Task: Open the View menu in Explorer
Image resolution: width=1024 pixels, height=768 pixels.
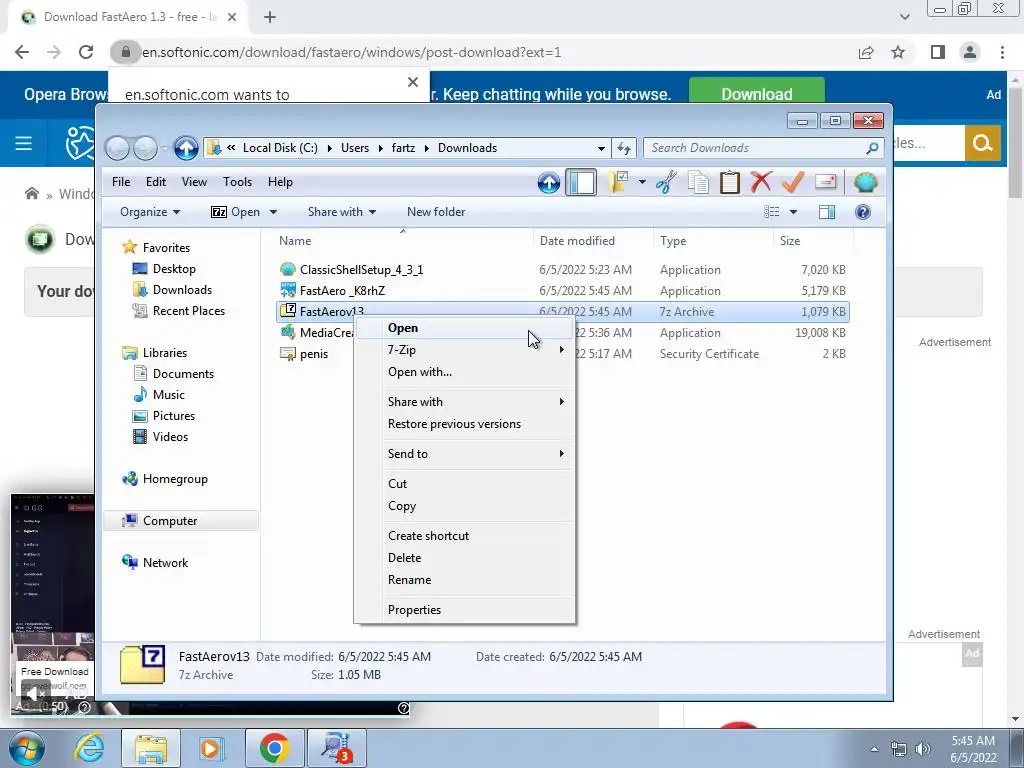Action: point(194,182)
